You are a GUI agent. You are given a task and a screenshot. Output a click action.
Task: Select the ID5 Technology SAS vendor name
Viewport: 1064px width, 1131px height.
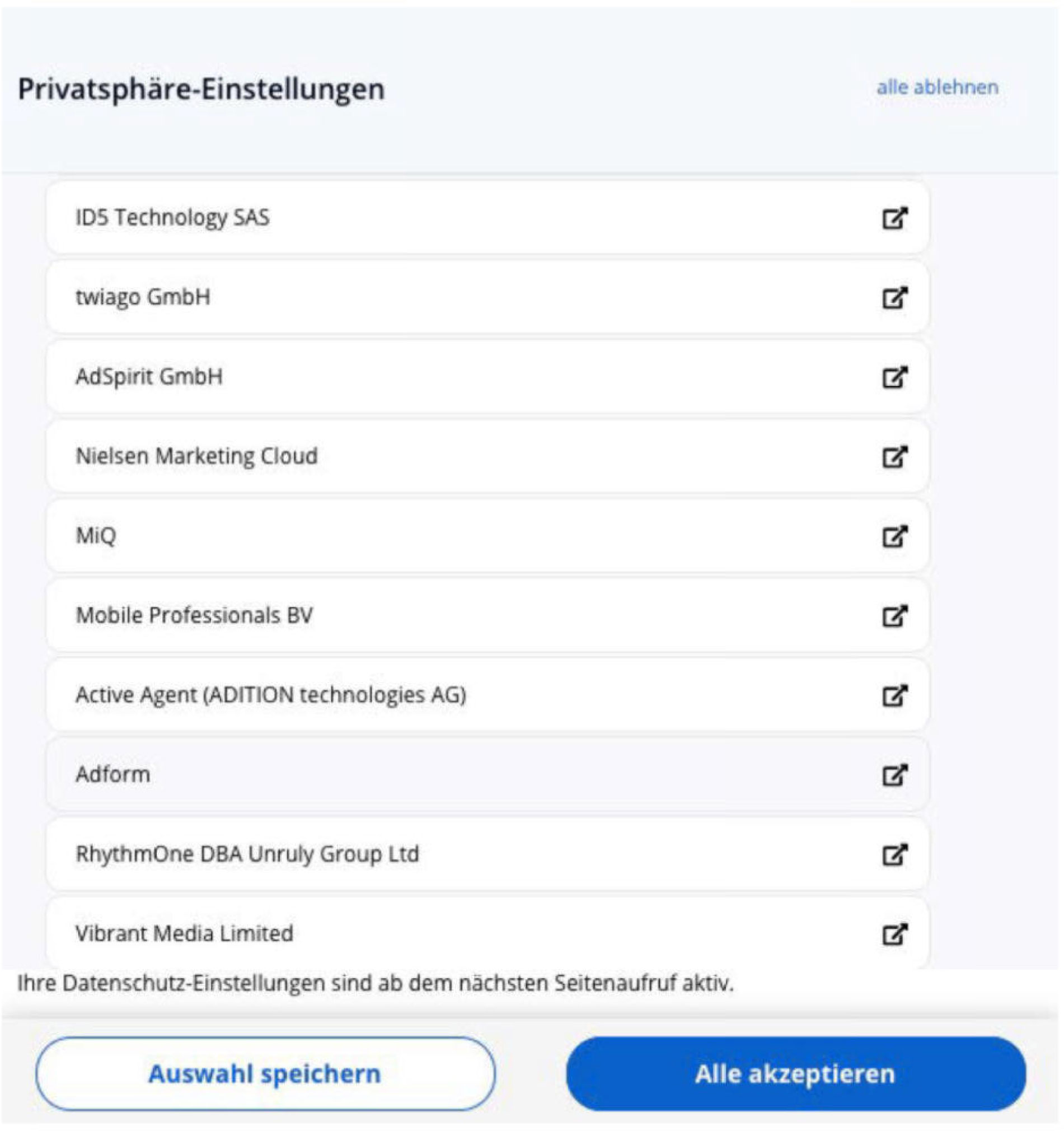click(172, 217)
